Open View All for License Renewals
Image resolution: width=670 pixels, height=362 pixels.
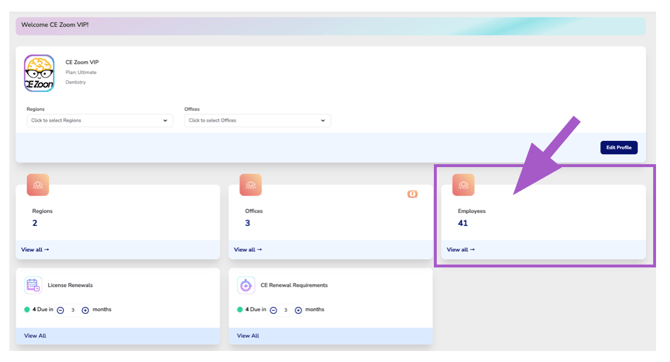click(35, 336)
